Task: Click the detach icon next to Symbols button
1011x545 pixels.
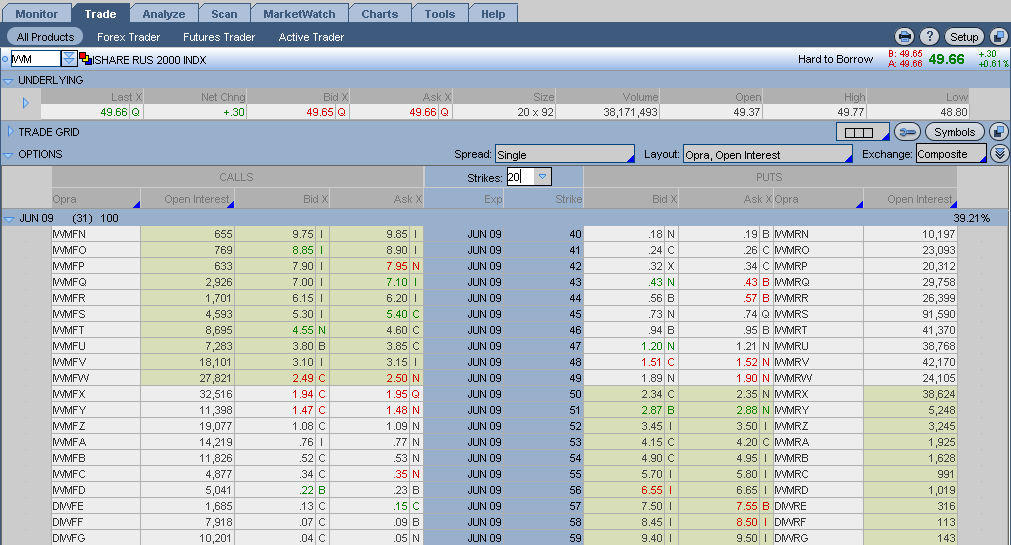Action: click(x=998, y=132)
